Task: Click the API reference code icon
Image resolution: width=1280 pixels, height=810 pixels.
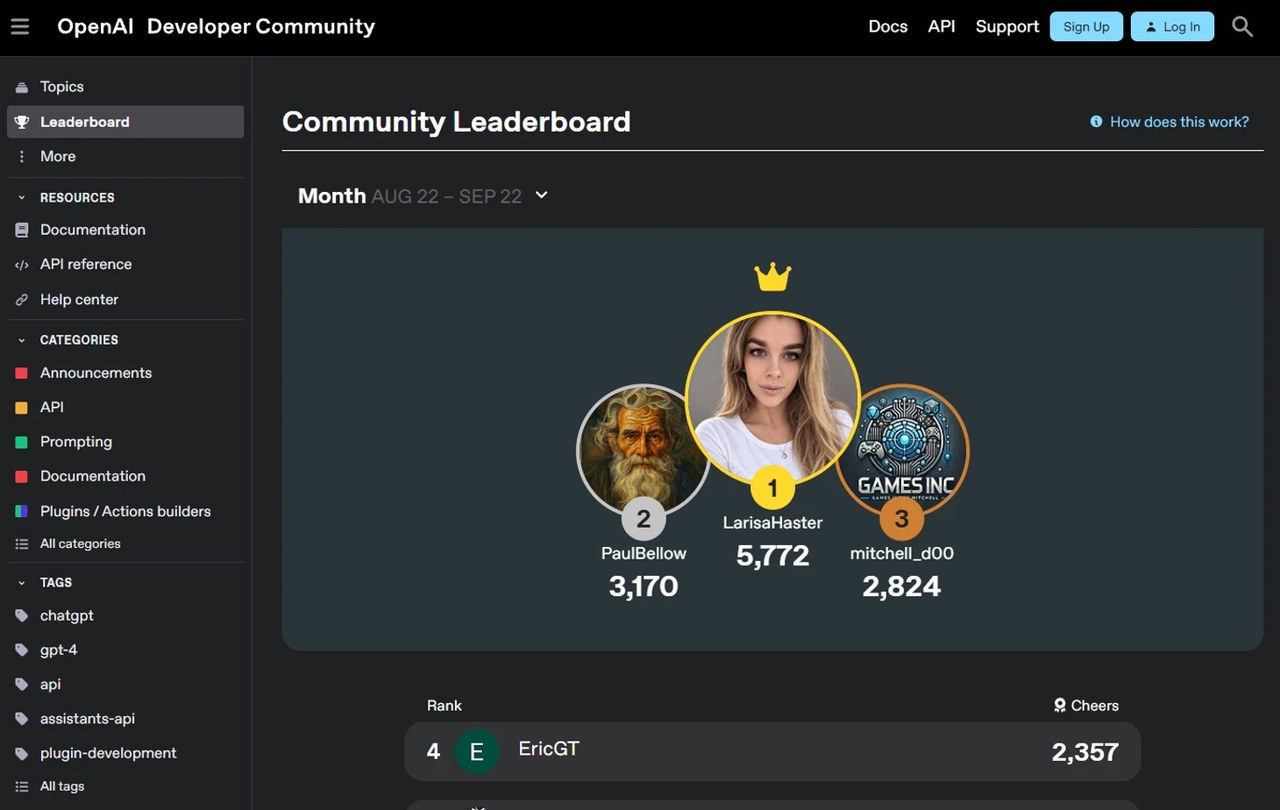Action: click(x=22, y=265)
